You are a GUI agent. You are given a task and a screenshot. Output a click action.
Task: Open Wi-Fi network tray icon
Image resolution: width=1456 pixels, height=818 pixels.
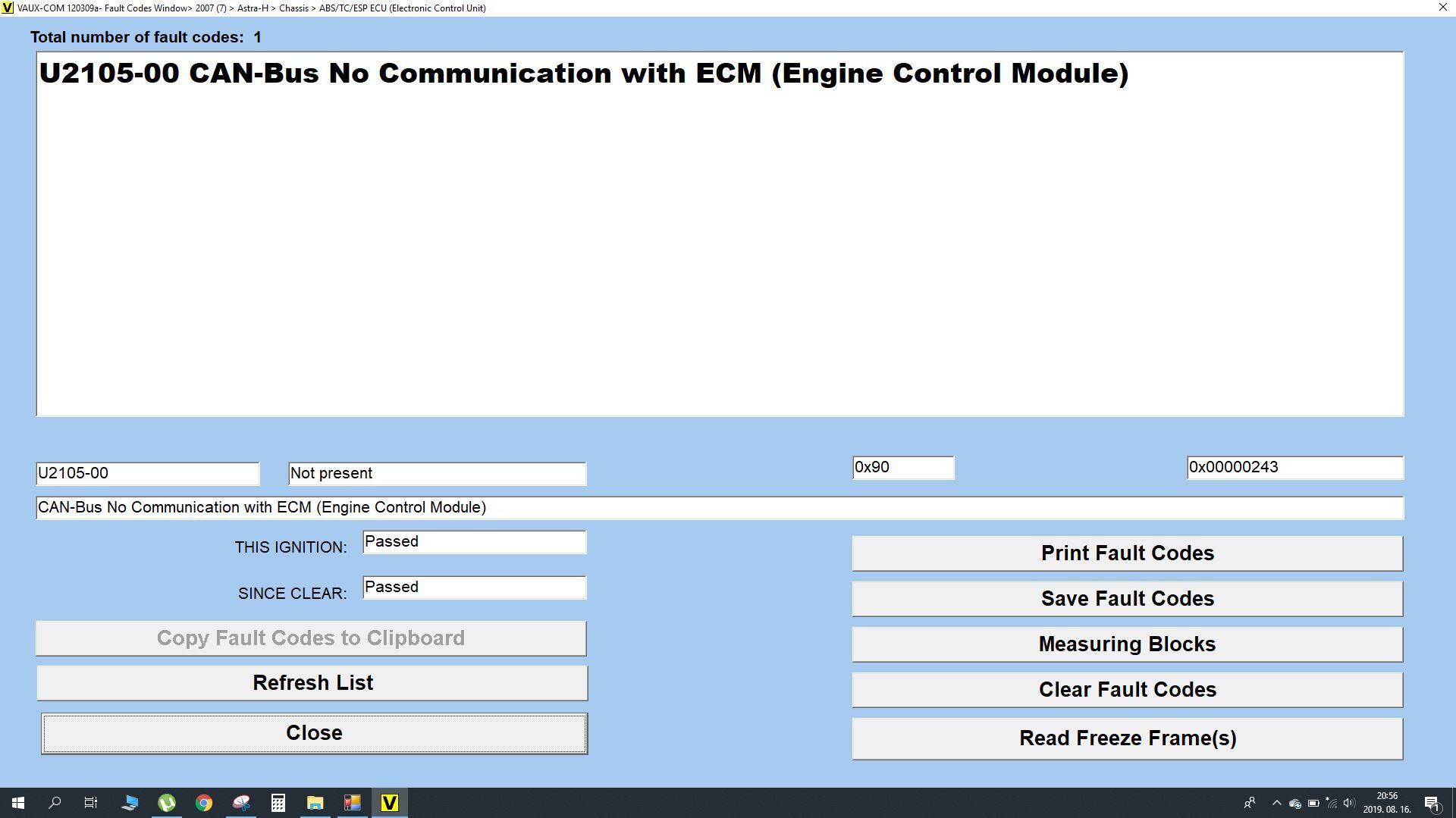pyautogui.click(x=1332, y=804)
